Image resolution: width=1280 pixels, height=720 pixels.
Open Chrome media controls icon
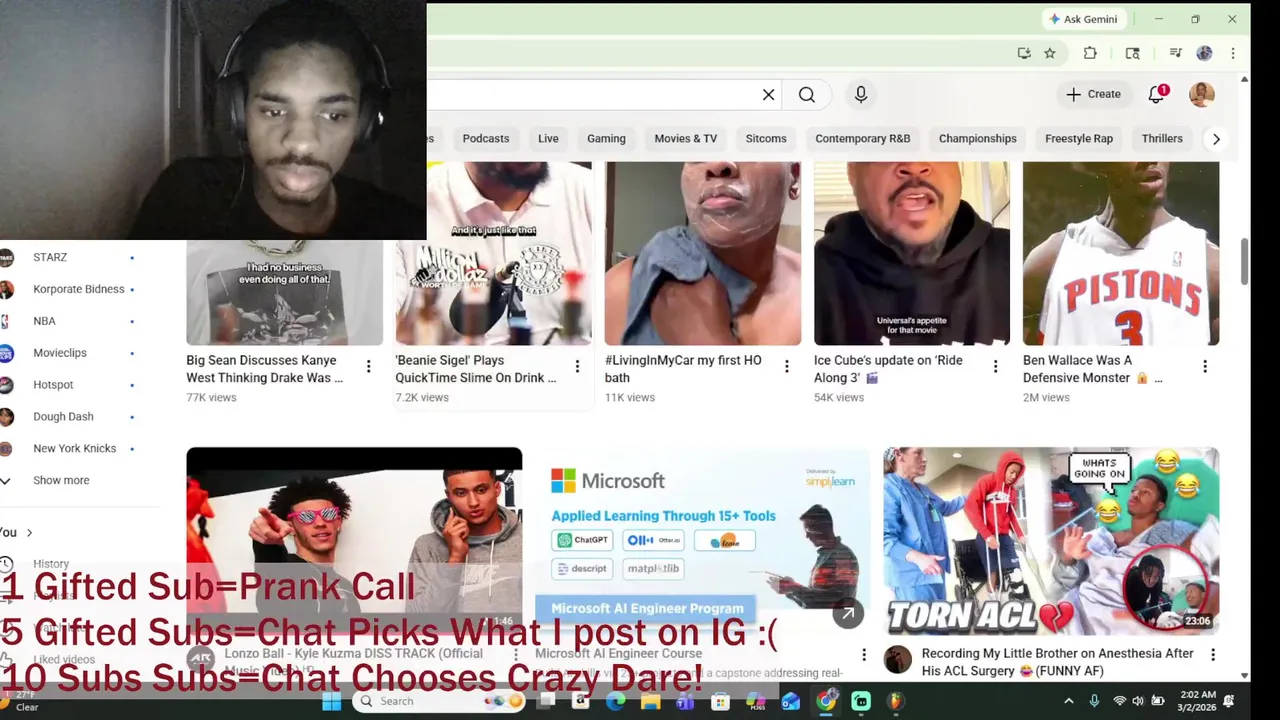[x=1176, y=53]
